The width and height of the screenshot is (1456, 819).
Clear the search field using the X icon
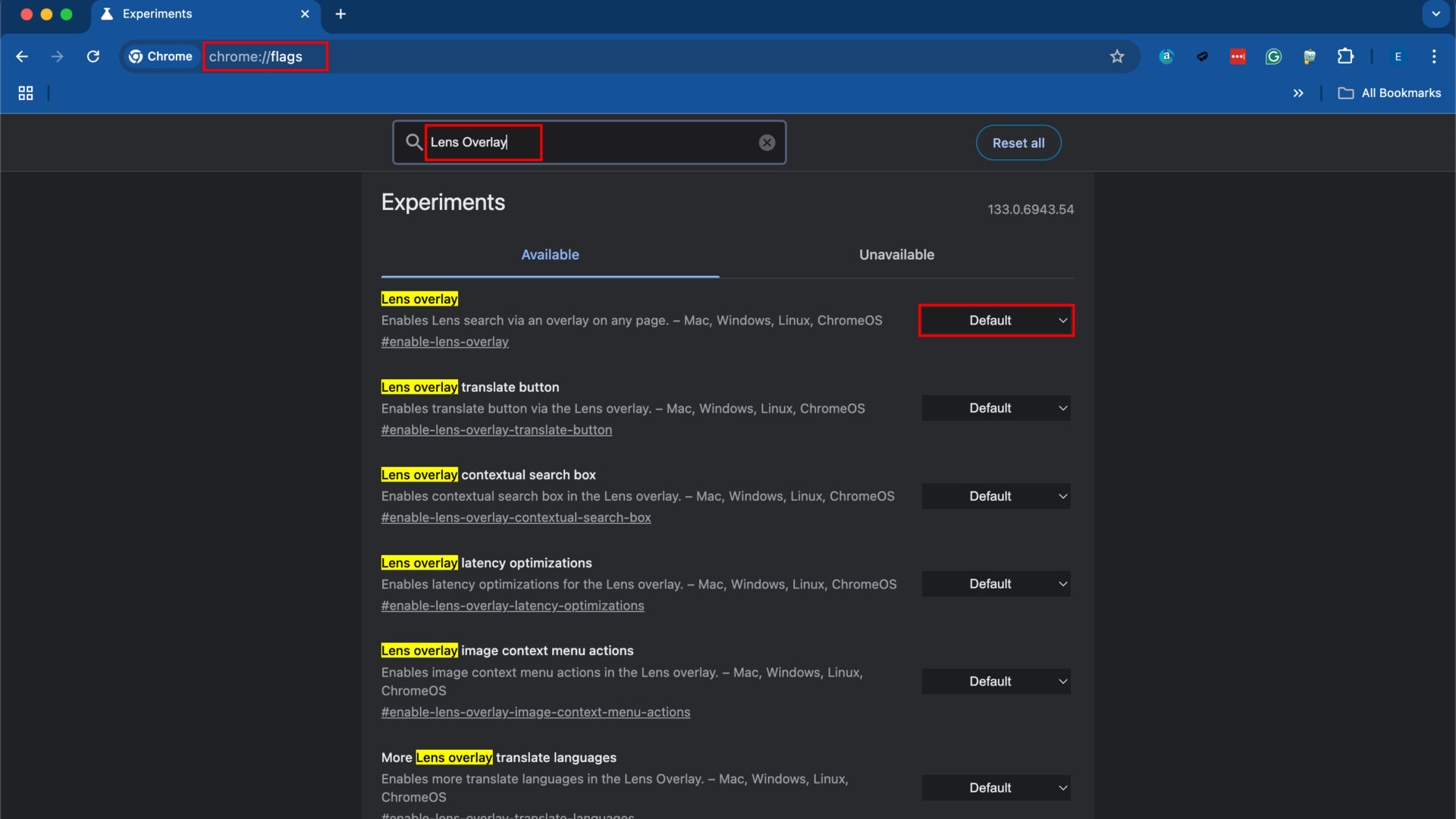767,142
